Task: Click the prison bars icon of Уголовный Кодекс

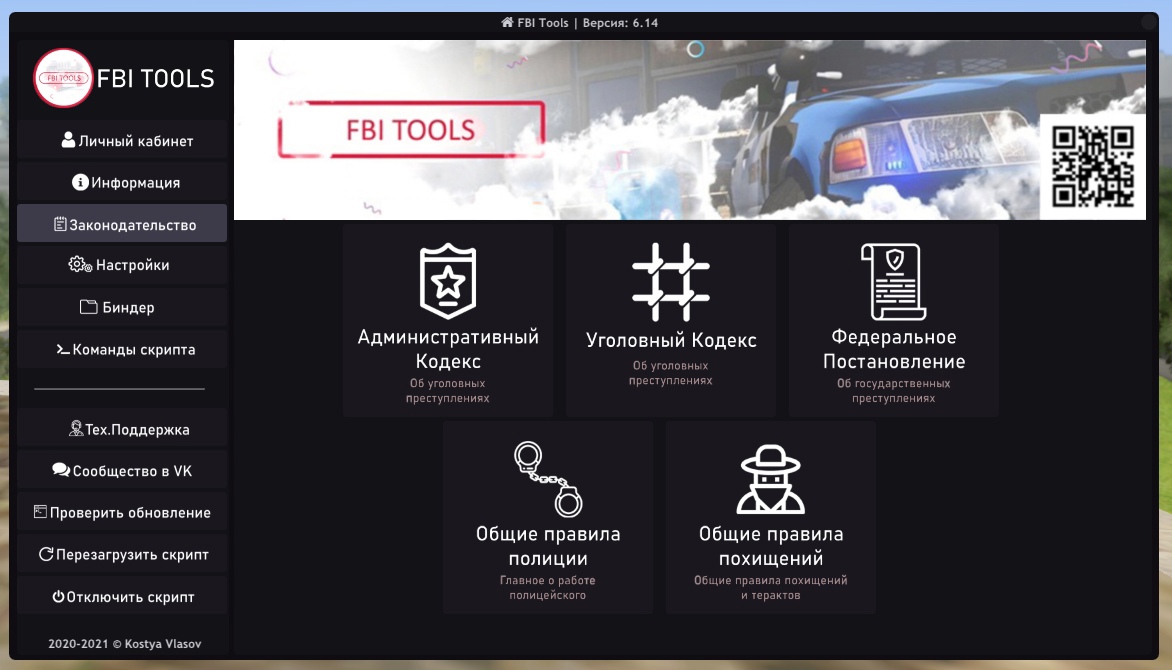Action: 670,282
